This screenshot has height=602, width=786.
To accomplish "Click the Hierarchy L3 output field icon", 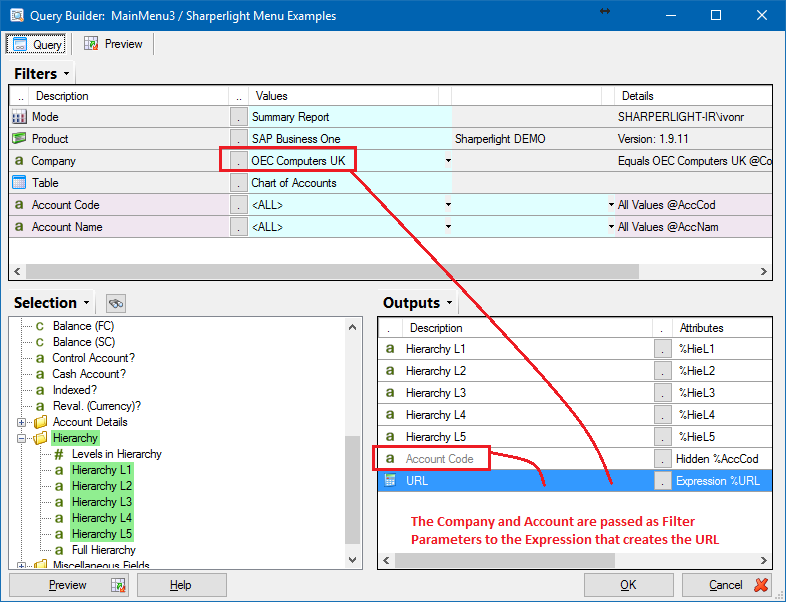I will point(390,393).
